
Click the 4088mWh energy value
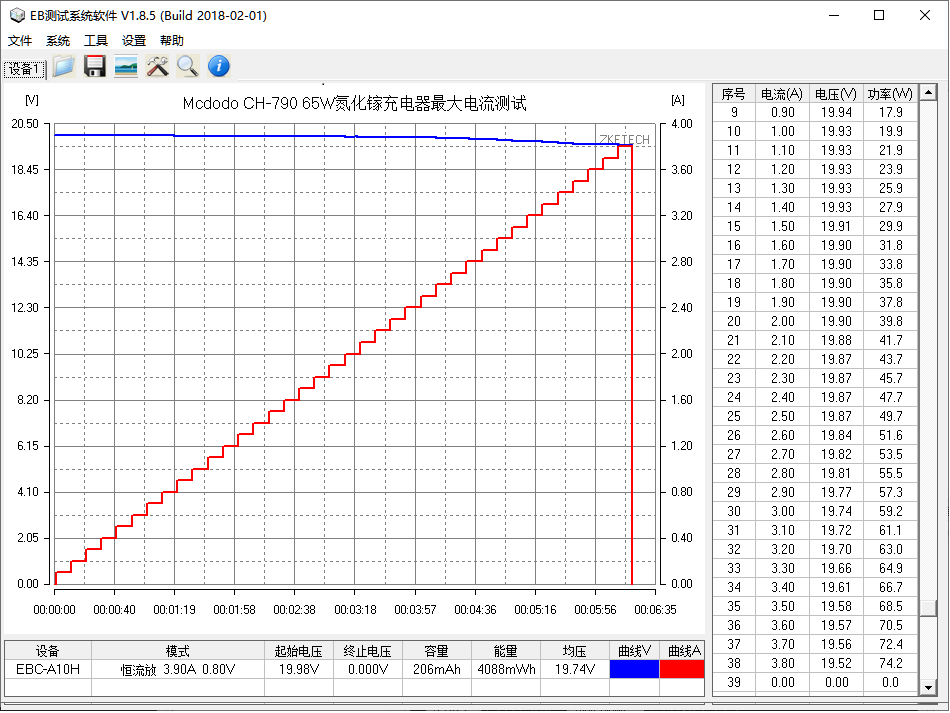pyautogui.click(x=506, y=669)
